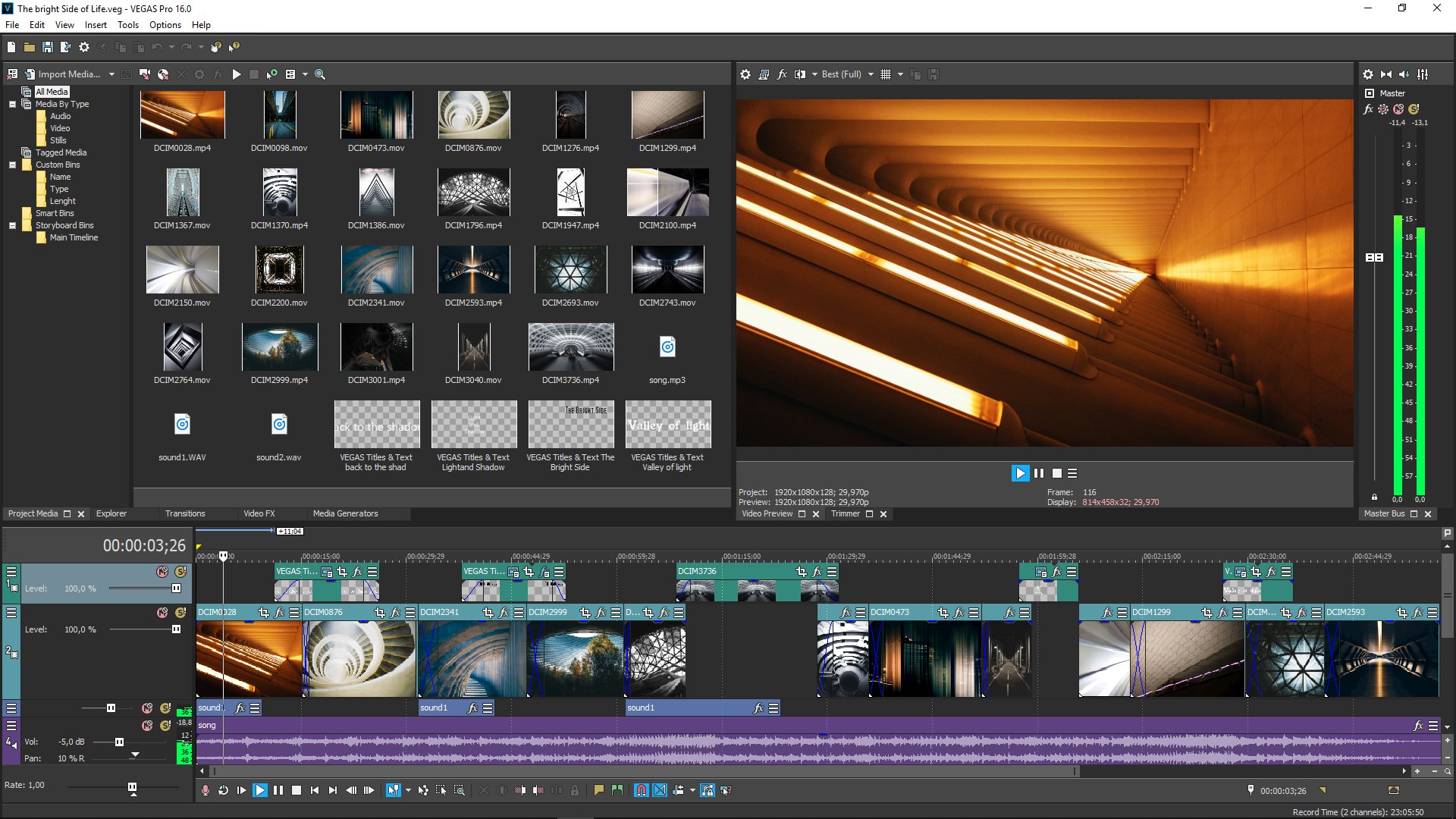Screen dimensions: 1456x819
Task: Open the Video FX tab
Action: click(259, 513)
